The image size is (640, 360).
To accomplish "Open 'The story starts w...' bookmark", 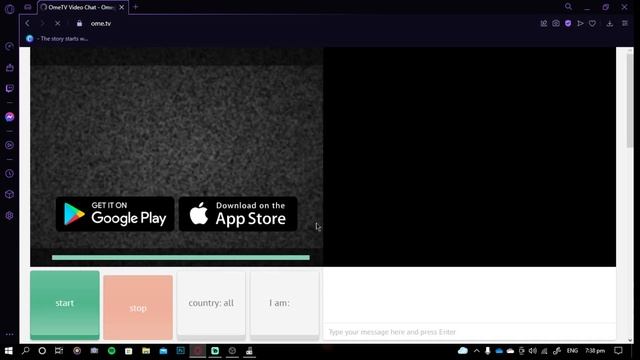I will [x=57, y=39].
